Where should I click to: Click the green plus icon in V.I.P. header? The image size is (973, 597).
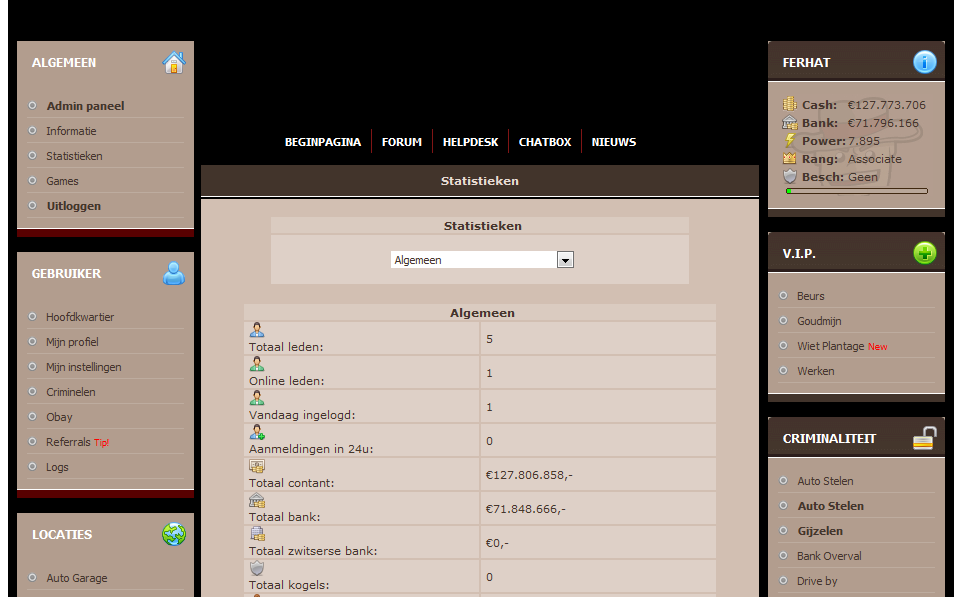(925, 253)
